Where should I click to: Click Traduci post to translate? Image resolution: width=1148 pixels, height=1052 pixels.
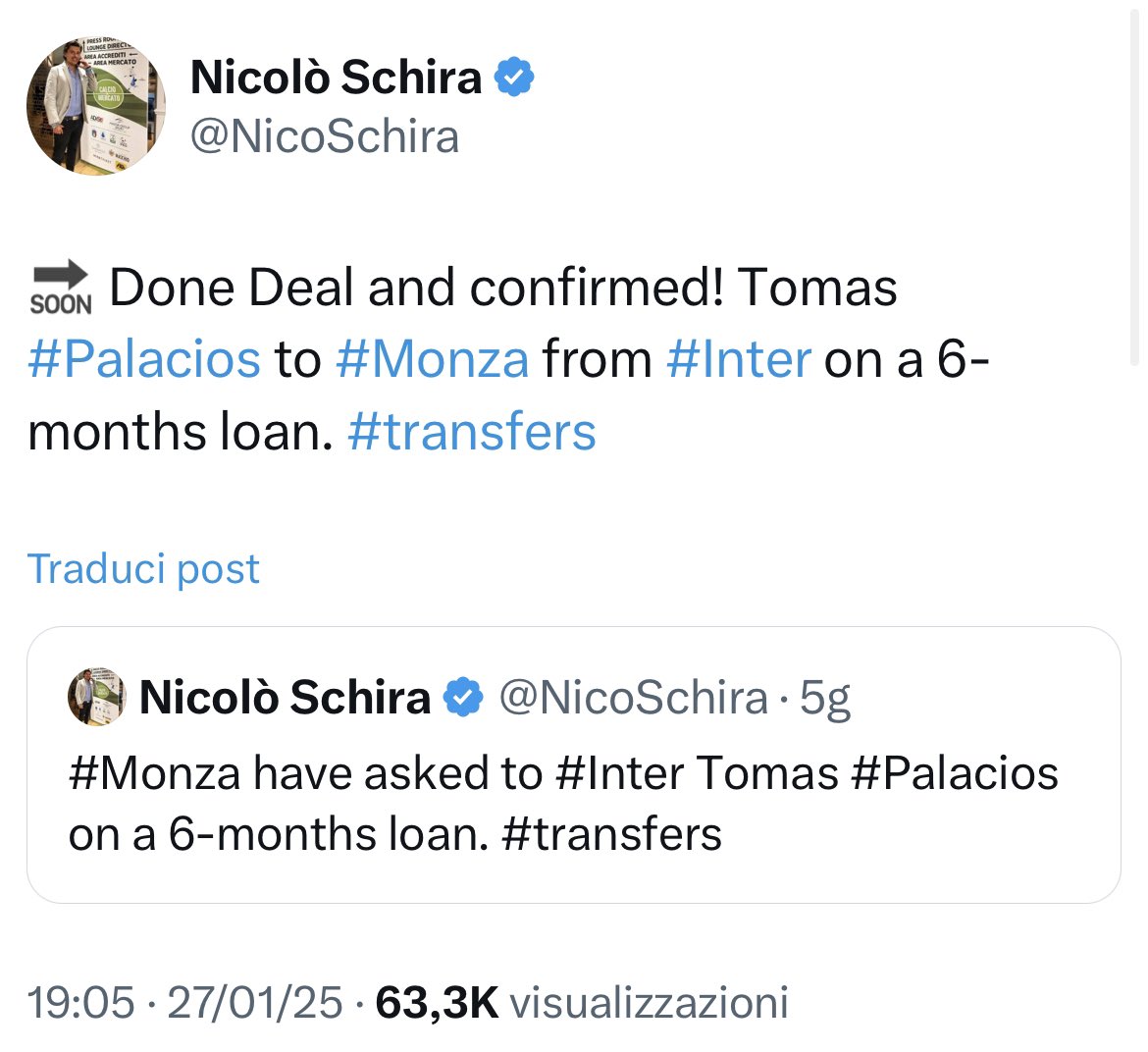[x=143, y=569]
